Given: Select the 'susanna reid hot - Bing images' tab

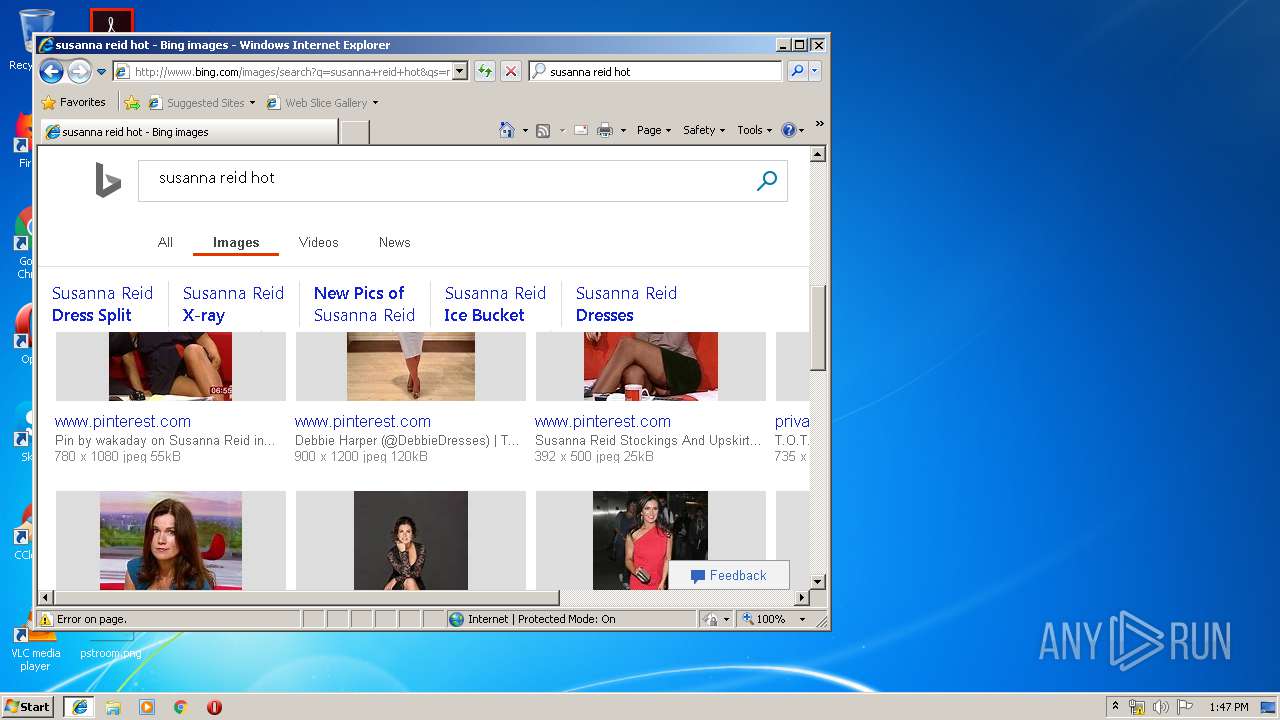Looking at the screenshot, I should point(190,131).
